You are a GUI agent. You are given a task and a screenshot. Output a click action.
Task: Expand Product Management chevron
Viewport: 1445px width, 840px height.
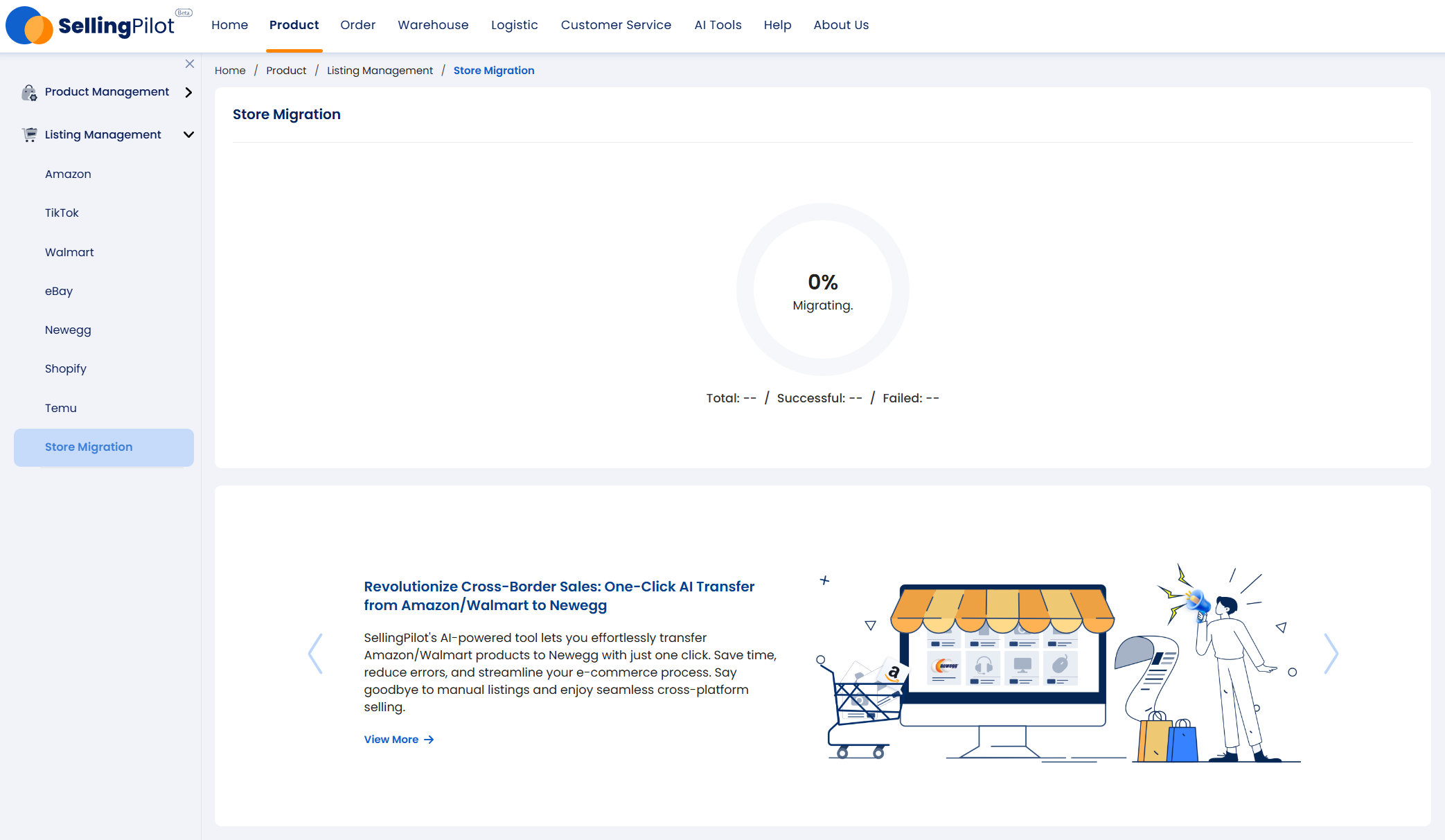(188, 92)
